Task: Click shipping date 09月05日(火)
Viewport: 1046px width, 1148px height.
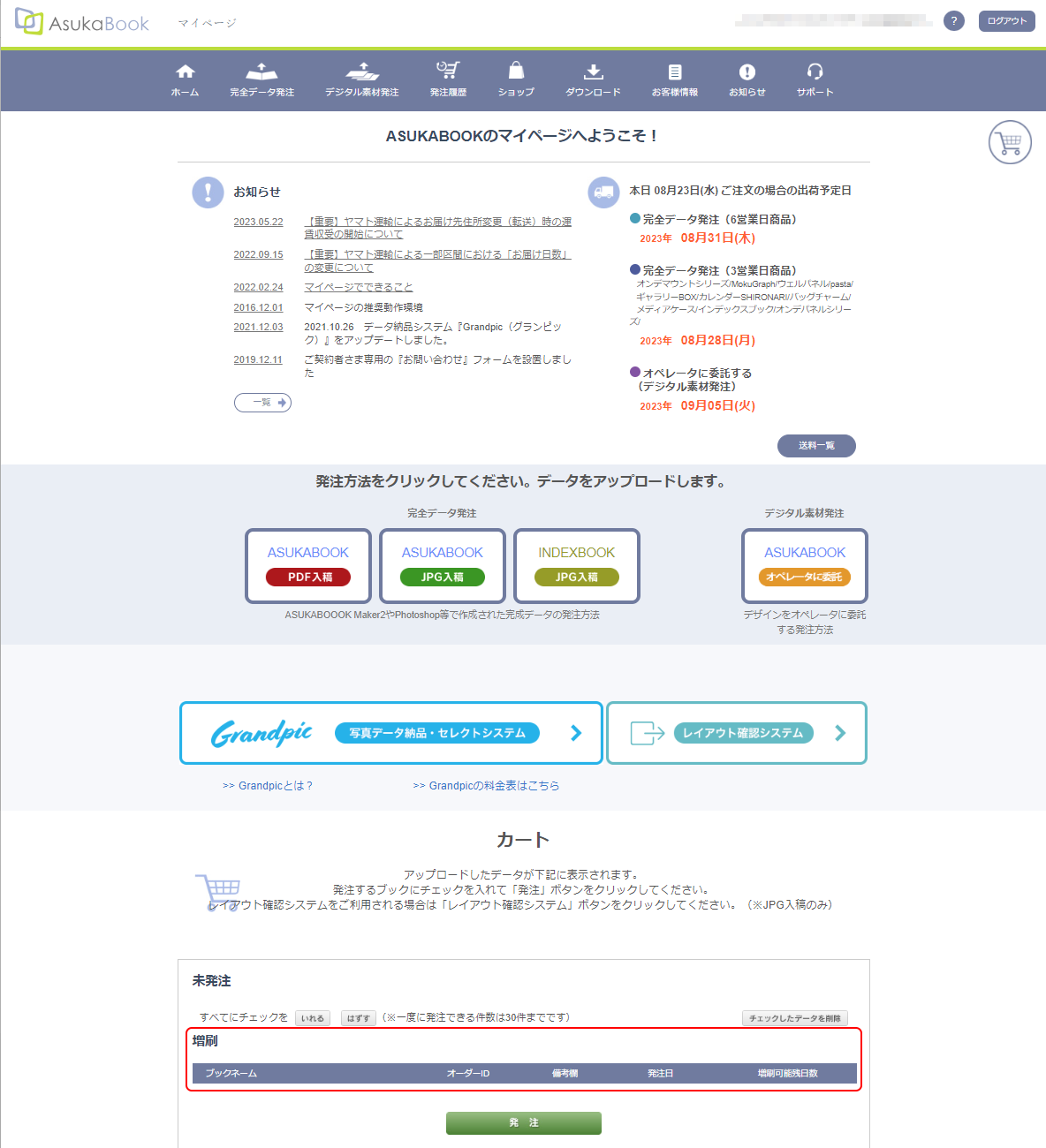Action: pos(717,405)
